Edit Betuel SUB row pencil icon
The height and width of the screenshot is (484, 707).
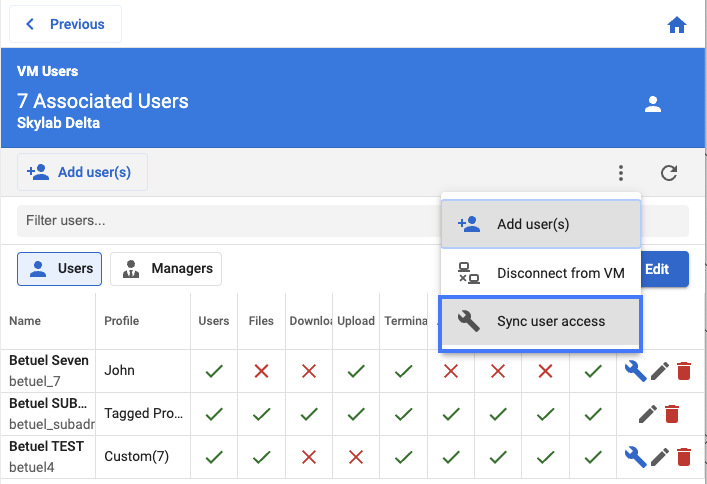click(647, 413)
